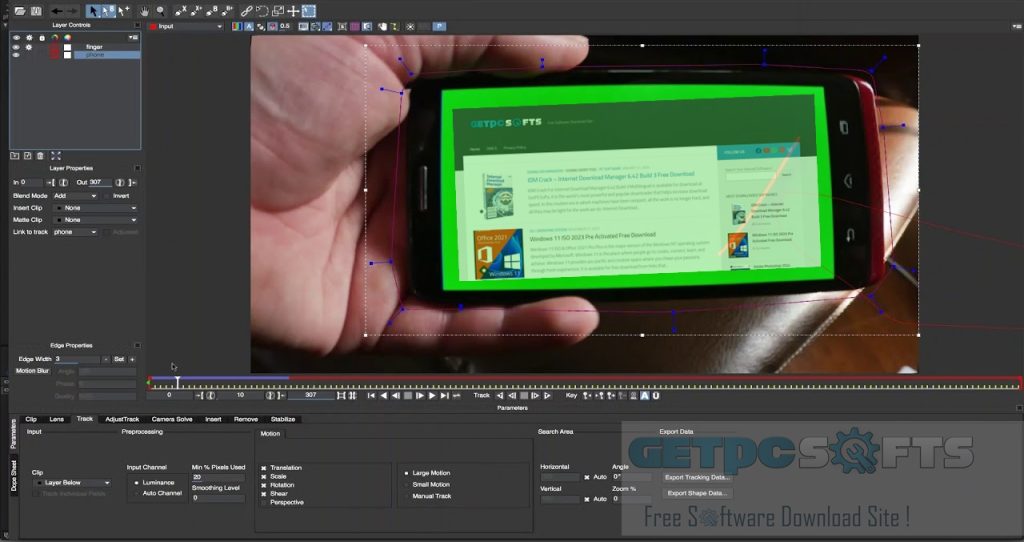Switch to the Camera Solve tab
This screenshot has width=1024, height=542.
pos(172,419)
